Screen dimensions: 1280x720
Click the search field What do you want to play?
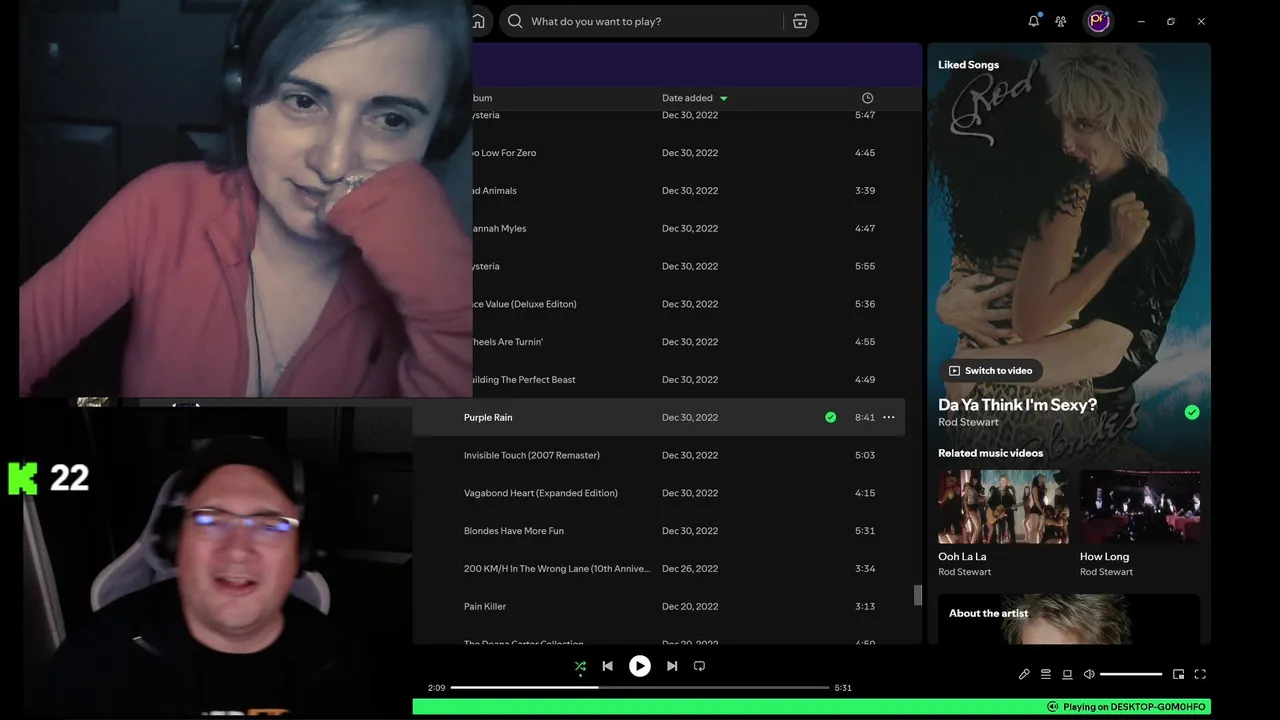coord(655,21)
